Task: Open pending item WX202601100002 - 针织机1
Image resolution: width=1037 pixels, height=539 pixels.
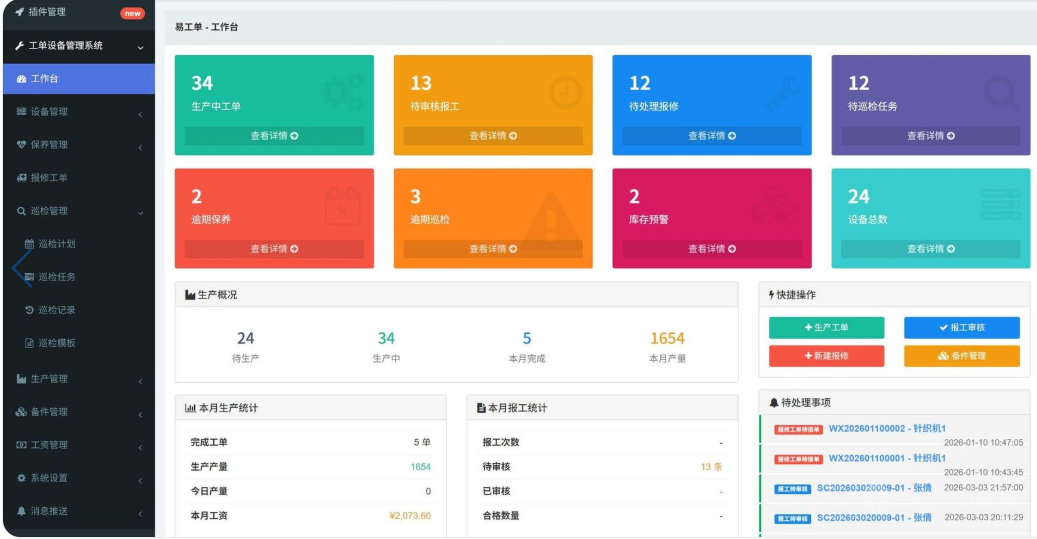Action: pos(887,429)
